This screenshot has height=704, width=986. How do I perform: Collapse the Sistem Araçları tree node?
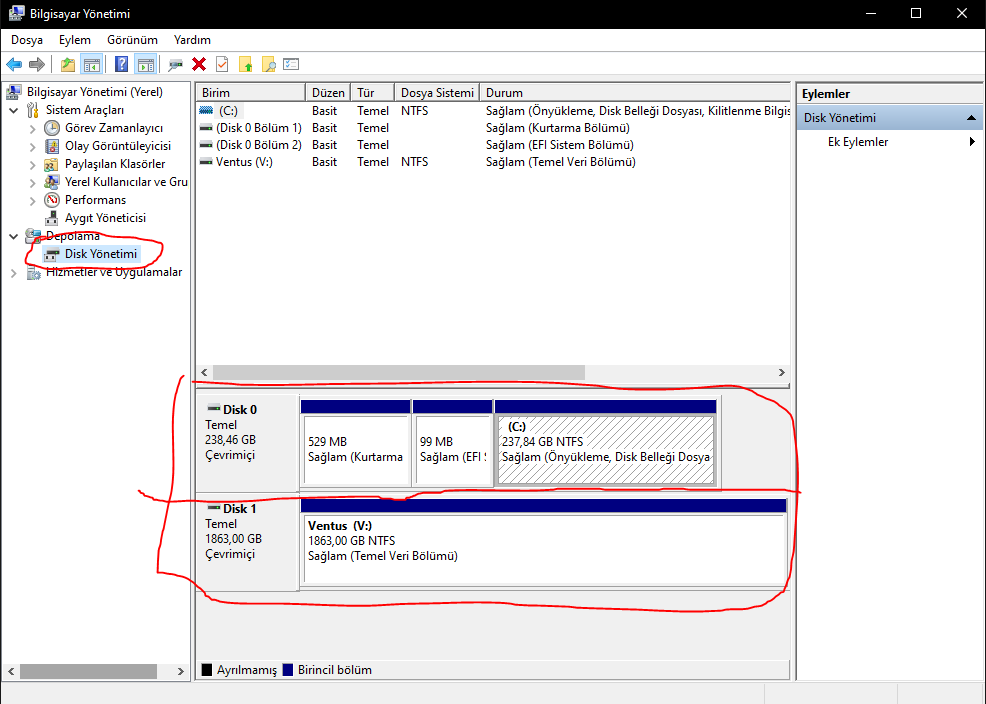[x=13, y=111]
